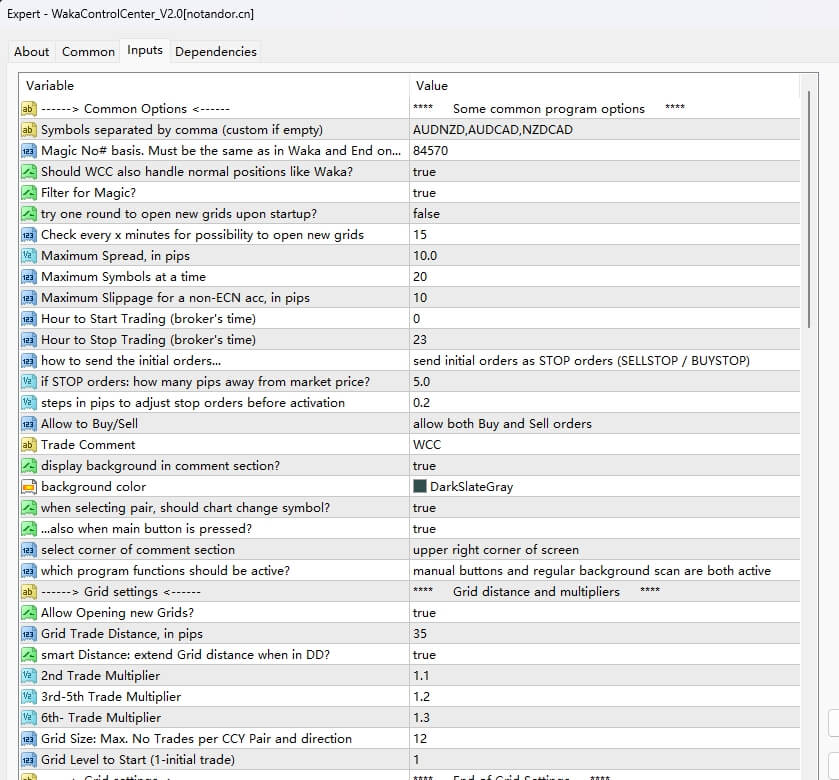This screenshot has width=839, height=780.
Task: Switch to the Common tab
Action: point(88,52)
